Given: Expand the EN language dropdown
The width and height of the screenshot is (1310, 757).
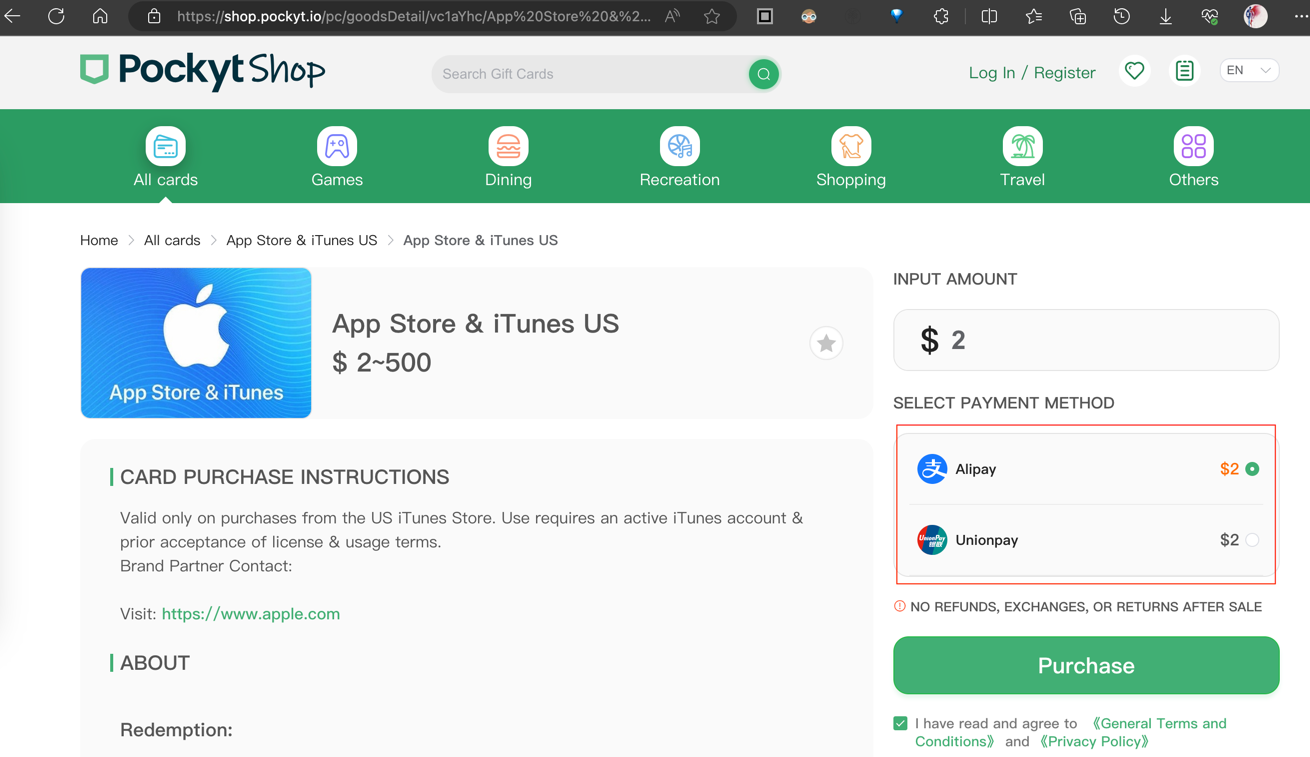Looking at the screenshot, I should (x=1249, y=71).
